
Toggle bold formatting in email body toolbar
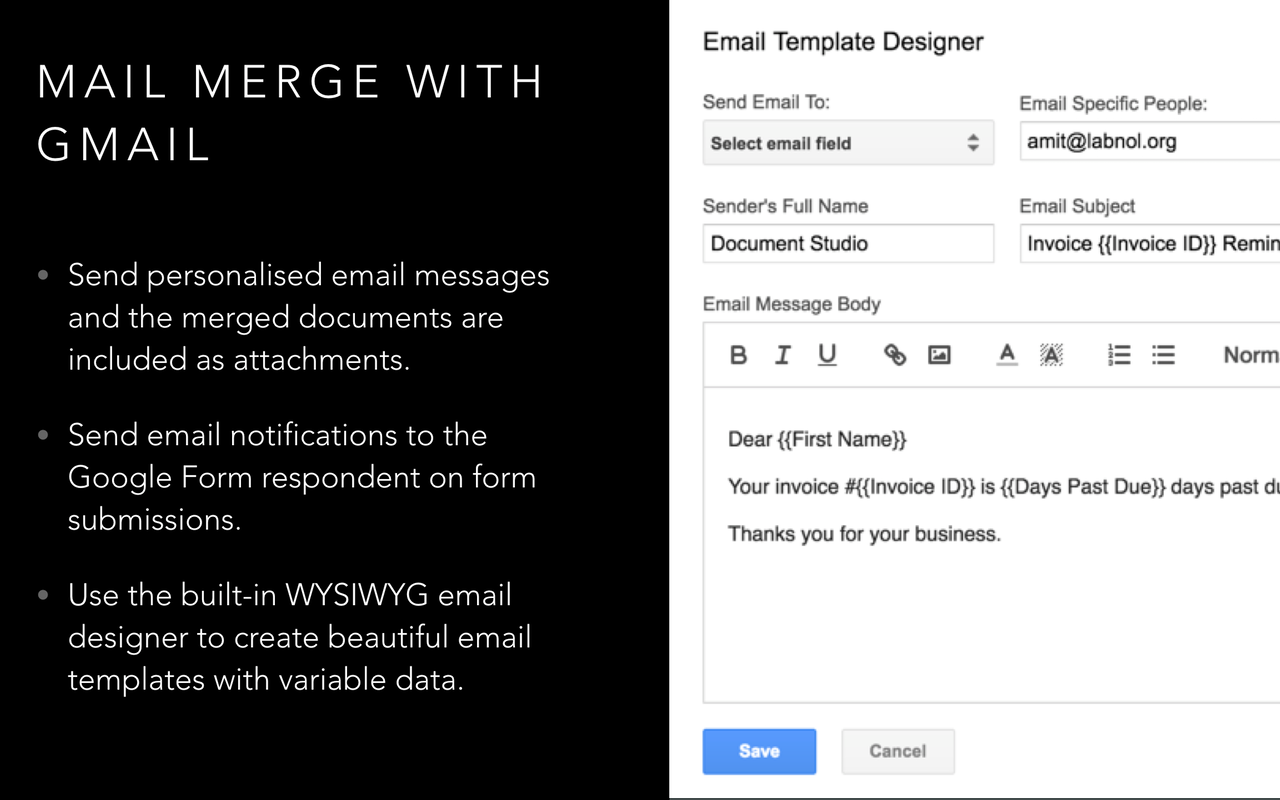738,355
